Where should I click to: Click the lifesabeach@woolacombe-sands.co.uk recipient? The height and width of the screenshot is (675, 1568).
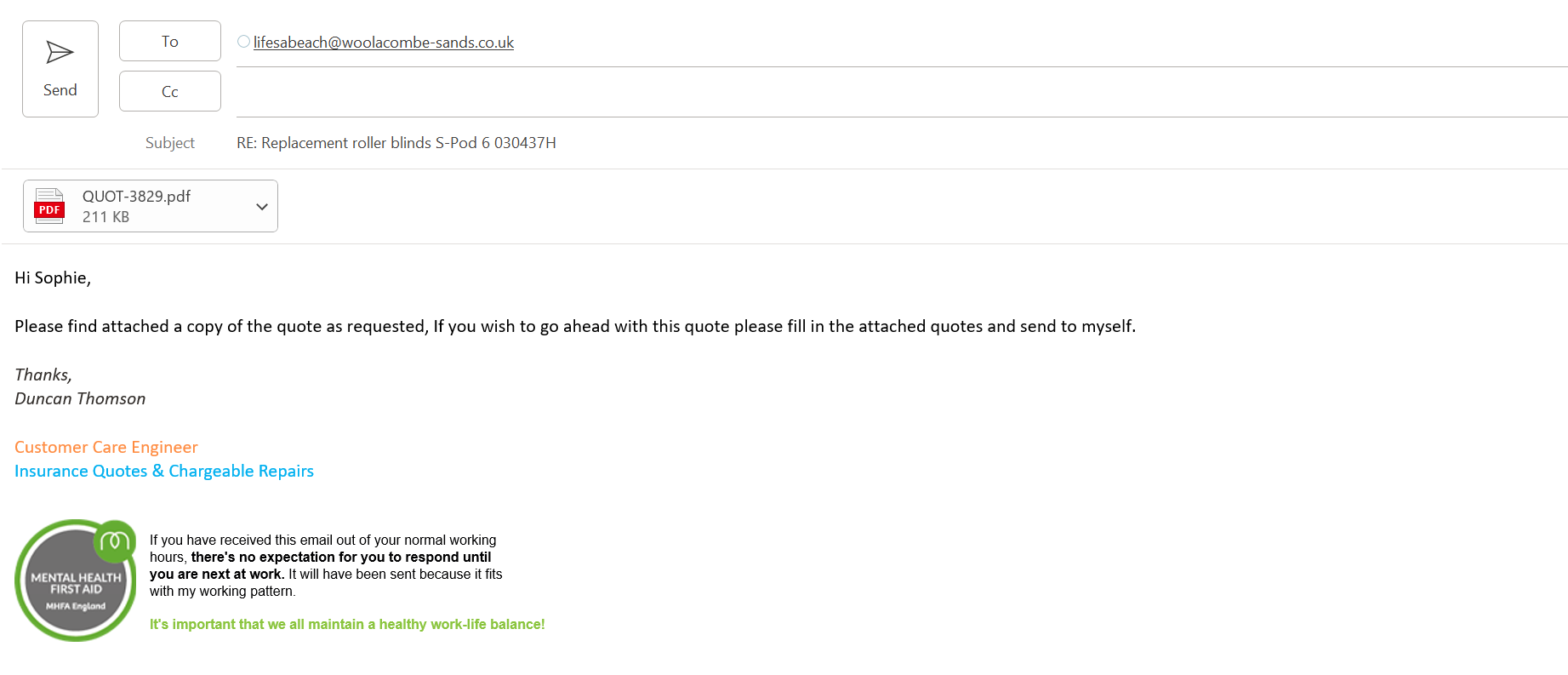[384, 43]
